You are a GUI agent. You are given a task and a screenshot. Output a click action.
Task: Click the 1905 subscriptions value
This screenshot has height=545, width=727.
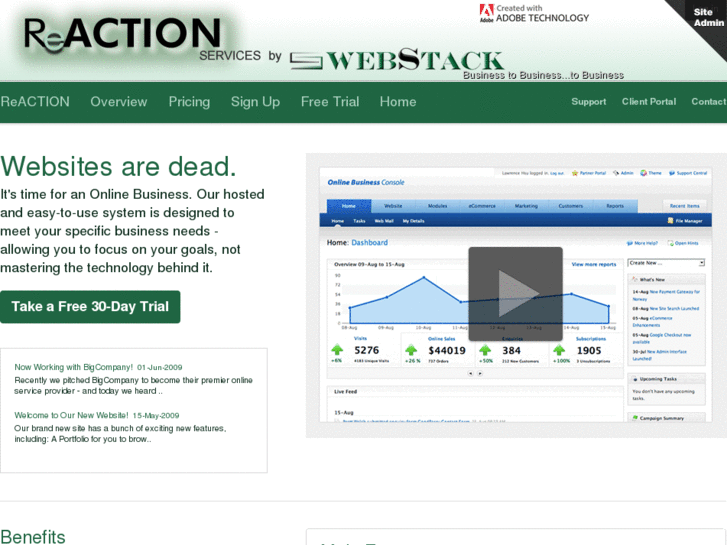point(589,350)
